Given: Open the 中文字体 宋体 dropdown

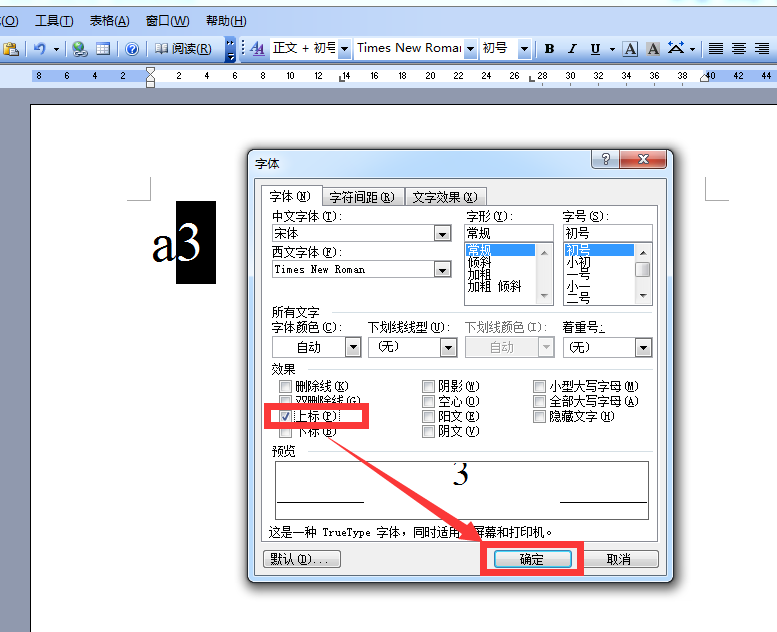Looking at the screenshot, I should tap(442, 233).
